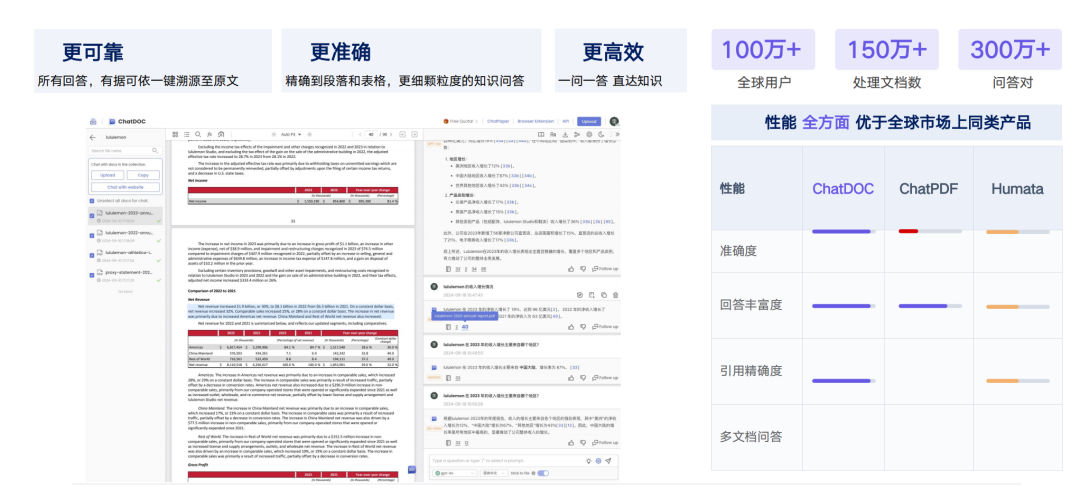Delete the first lululemon question via trash icon

click(615, 295)
